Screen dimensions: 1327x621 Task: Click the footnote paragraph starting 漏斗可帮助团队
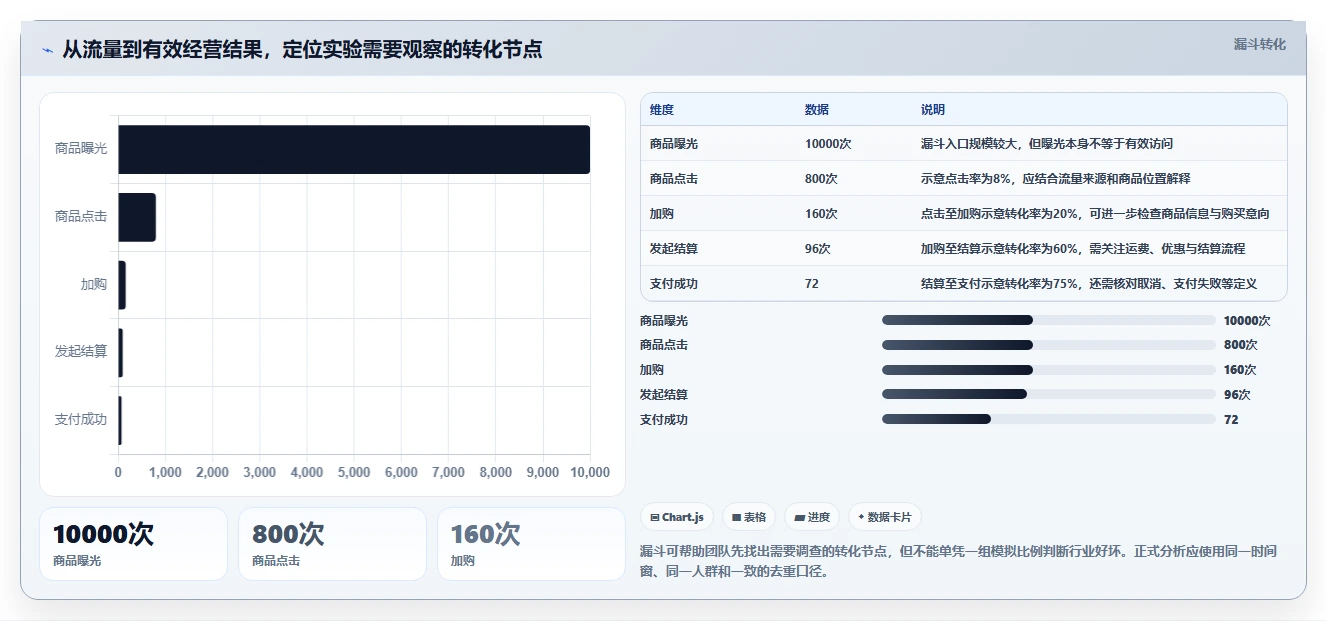(x=958, y=562)
